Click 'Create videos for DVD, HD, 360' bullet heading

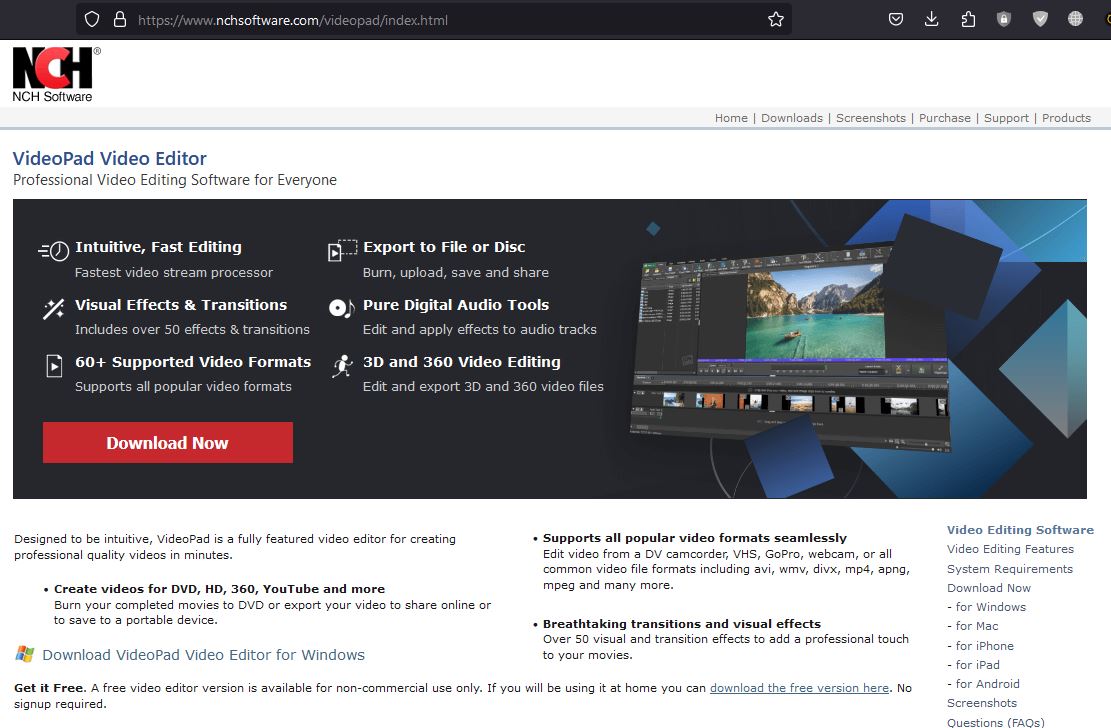220,589
